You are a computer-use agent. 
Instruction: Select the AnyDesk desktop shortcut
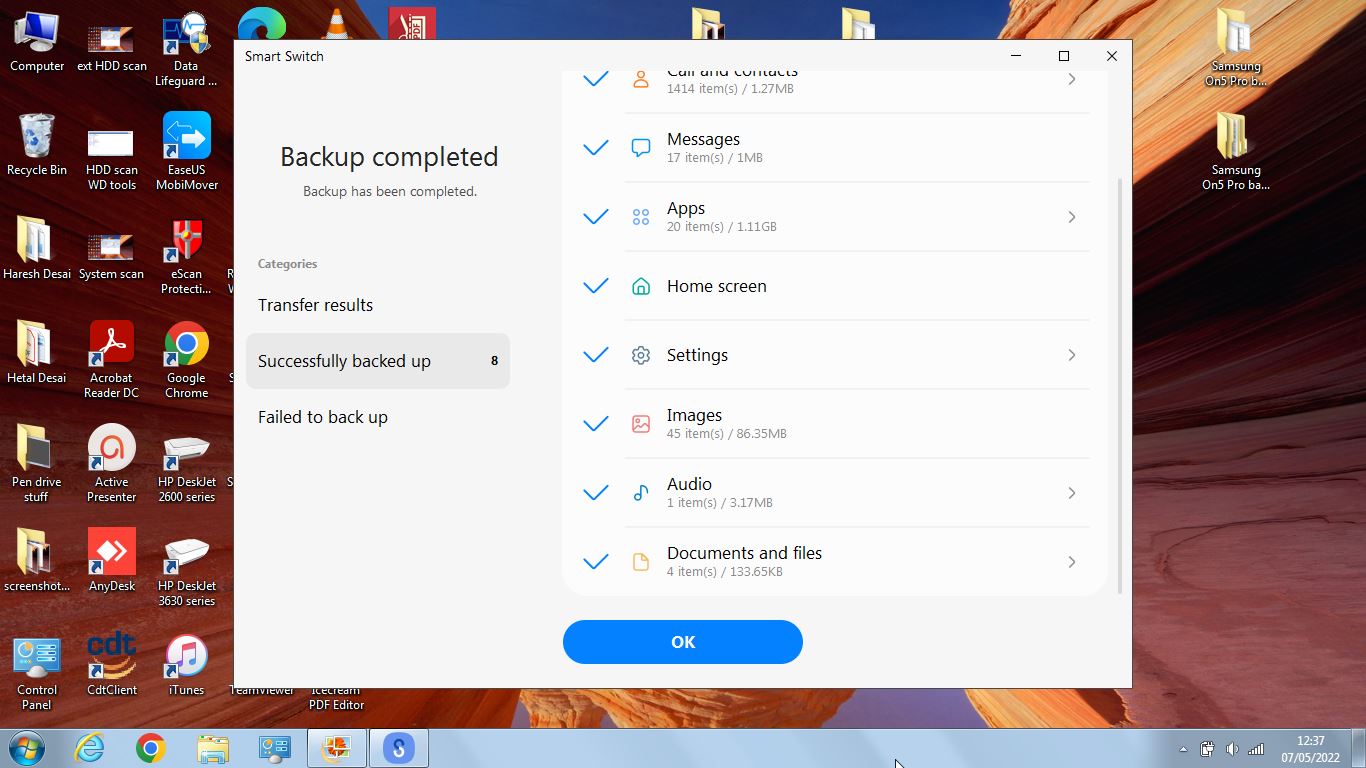pyautogui.click(x=112, y=560)
